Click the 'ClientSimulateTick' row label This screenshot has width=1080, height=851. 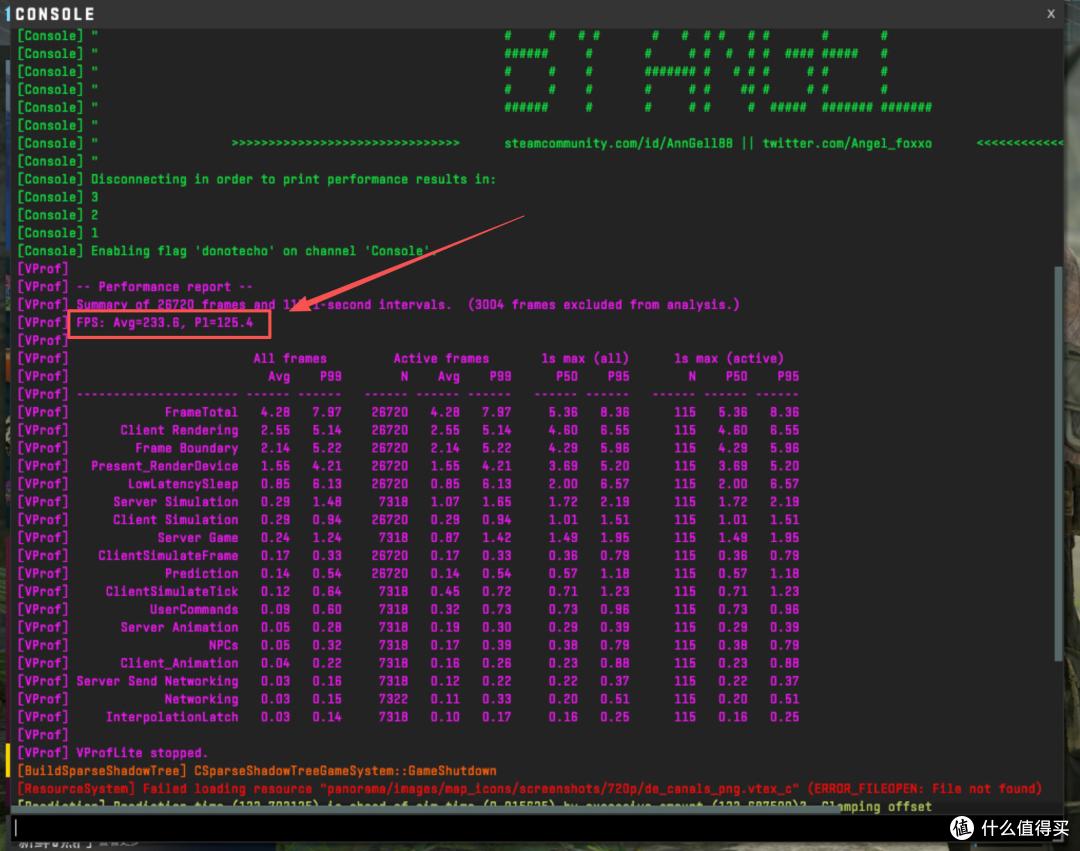pyautogui.click(x=172, y=591)
